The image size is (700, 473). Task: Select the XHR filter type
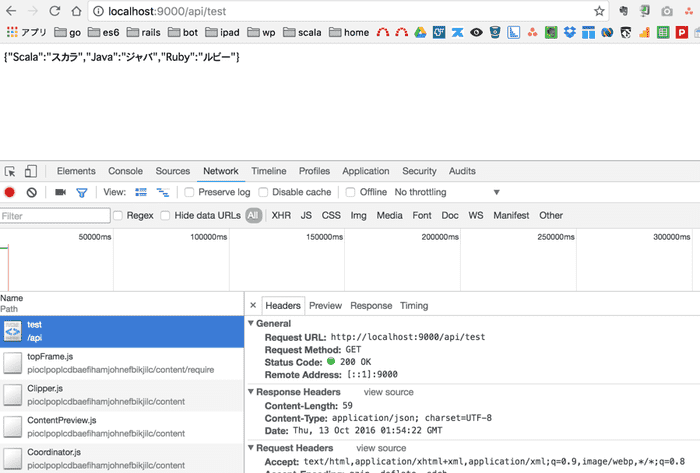click(x=281, y=215)
